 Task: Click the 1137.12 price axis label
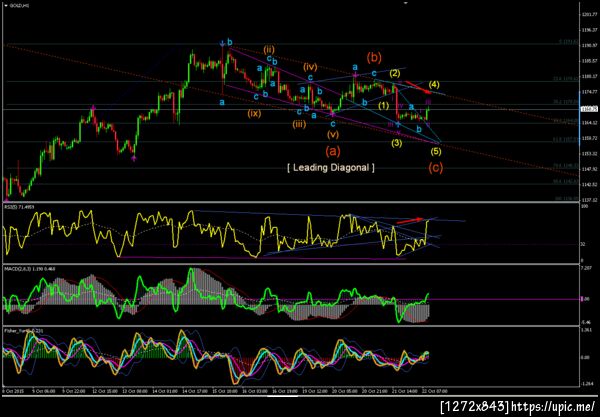click(590, 200)
